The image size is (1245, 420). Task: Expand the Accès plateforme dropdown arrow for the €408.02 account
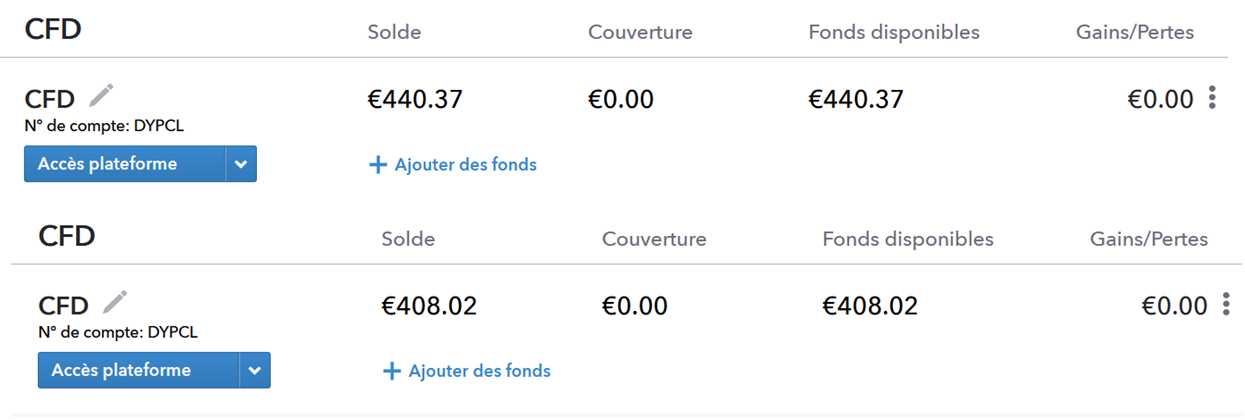255,371
